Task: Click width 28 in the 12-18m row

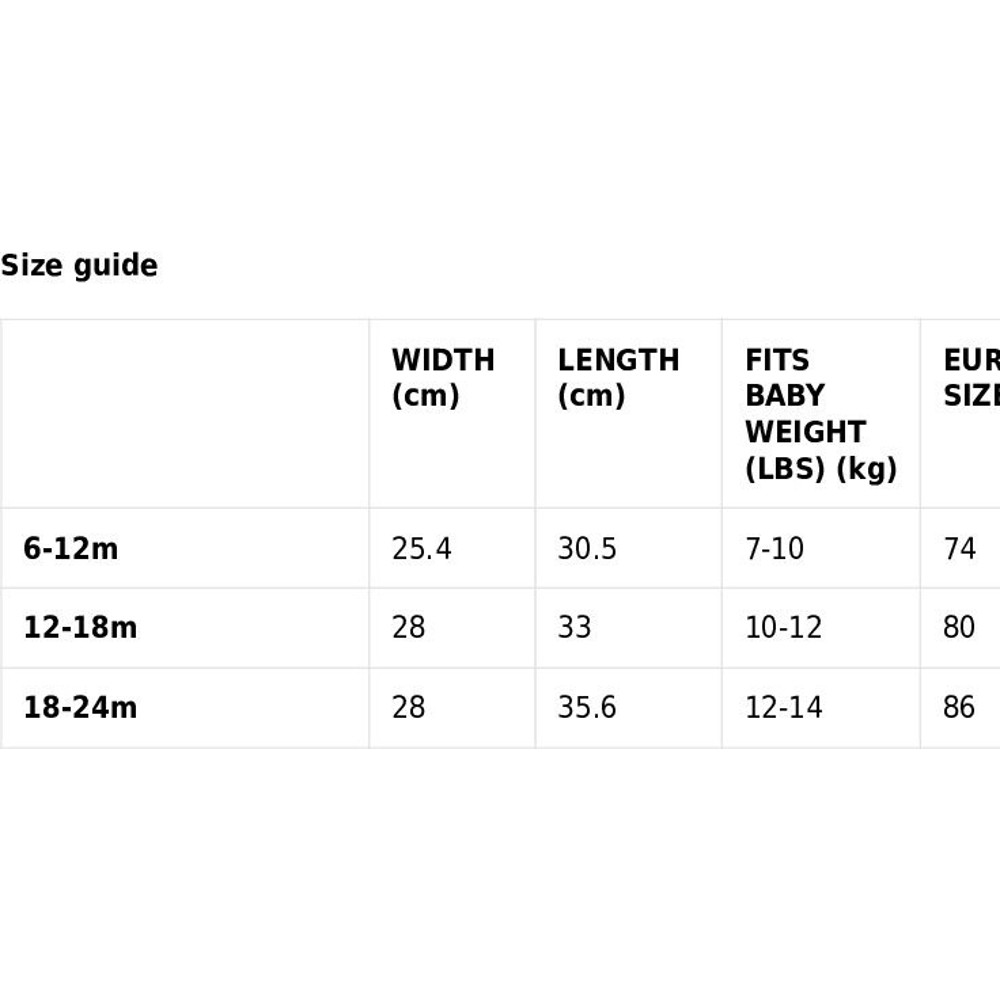Action: point(408,628)
